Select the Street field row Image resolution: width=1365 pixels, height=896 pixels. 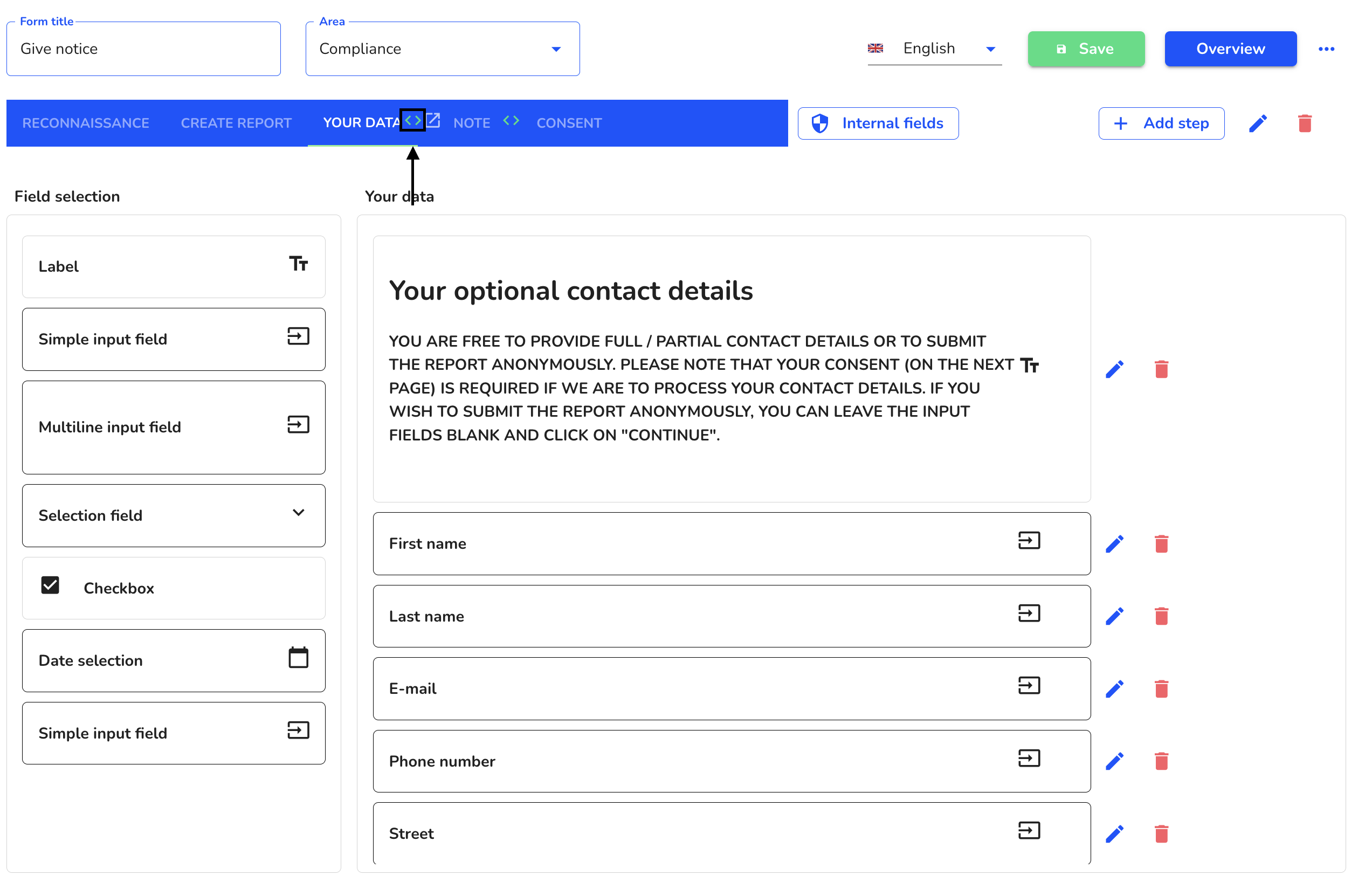(x=732, y=833)
